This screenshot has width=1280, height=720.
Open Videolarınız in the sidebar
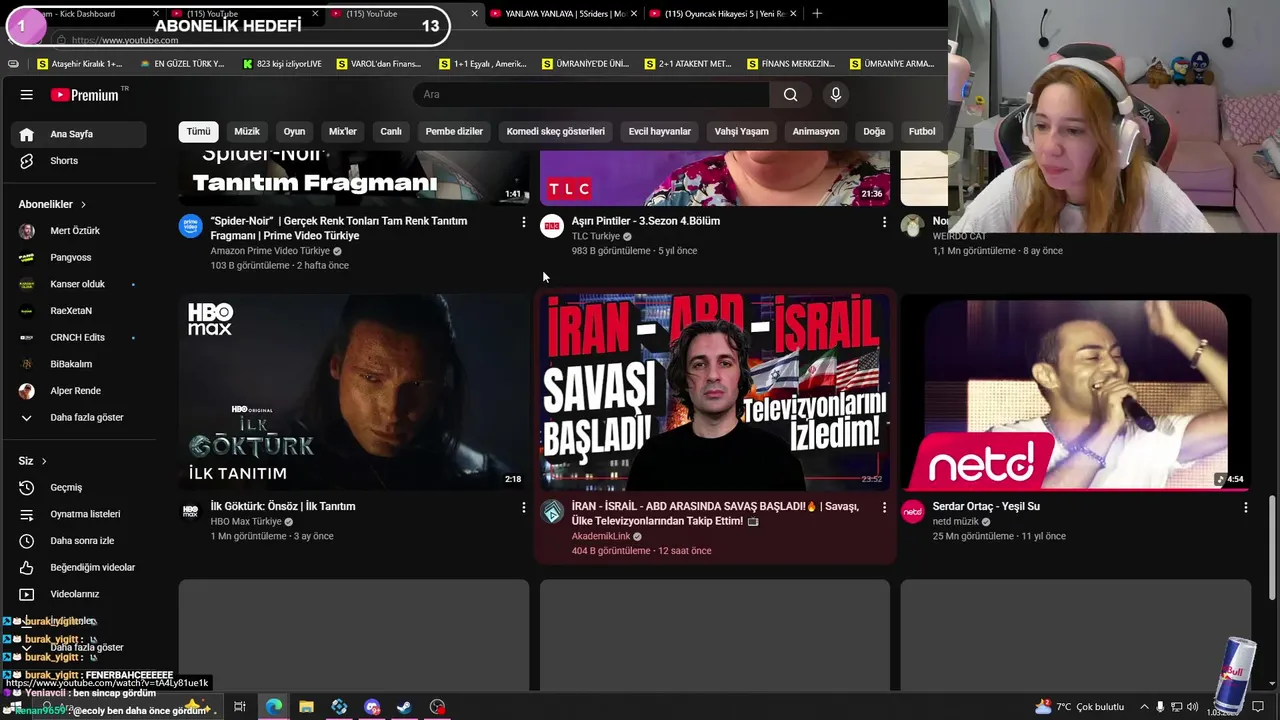(75, 594)
